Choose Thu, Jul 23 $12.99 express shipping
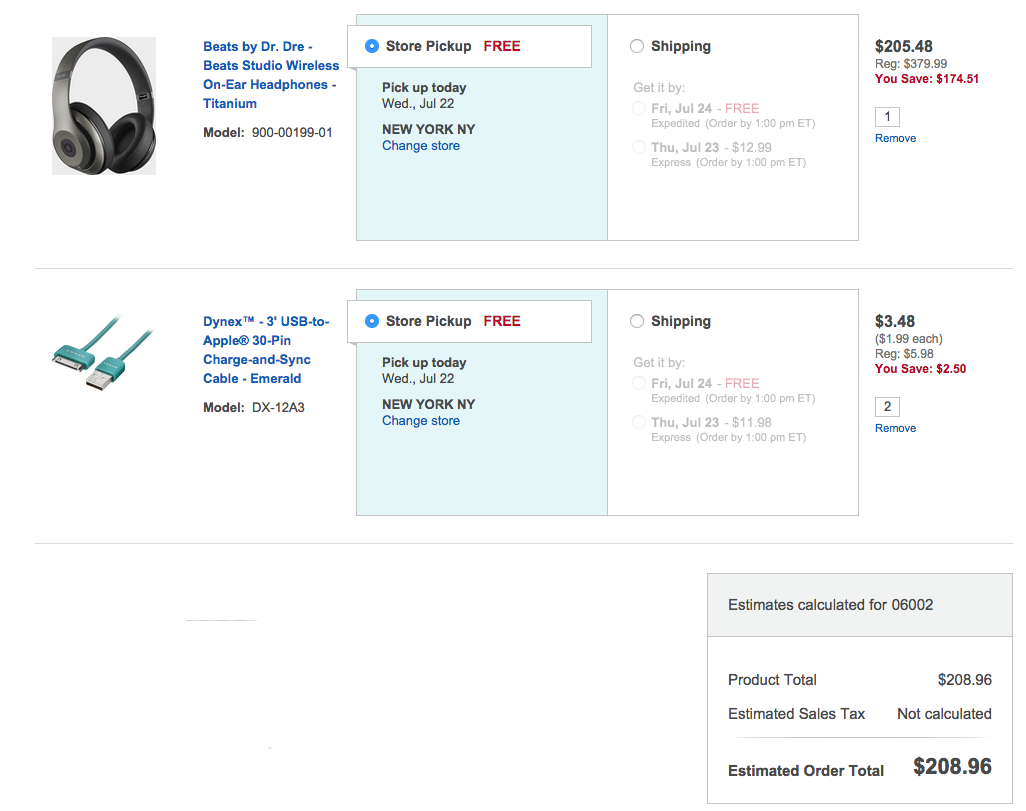 [x=640, y=147]
